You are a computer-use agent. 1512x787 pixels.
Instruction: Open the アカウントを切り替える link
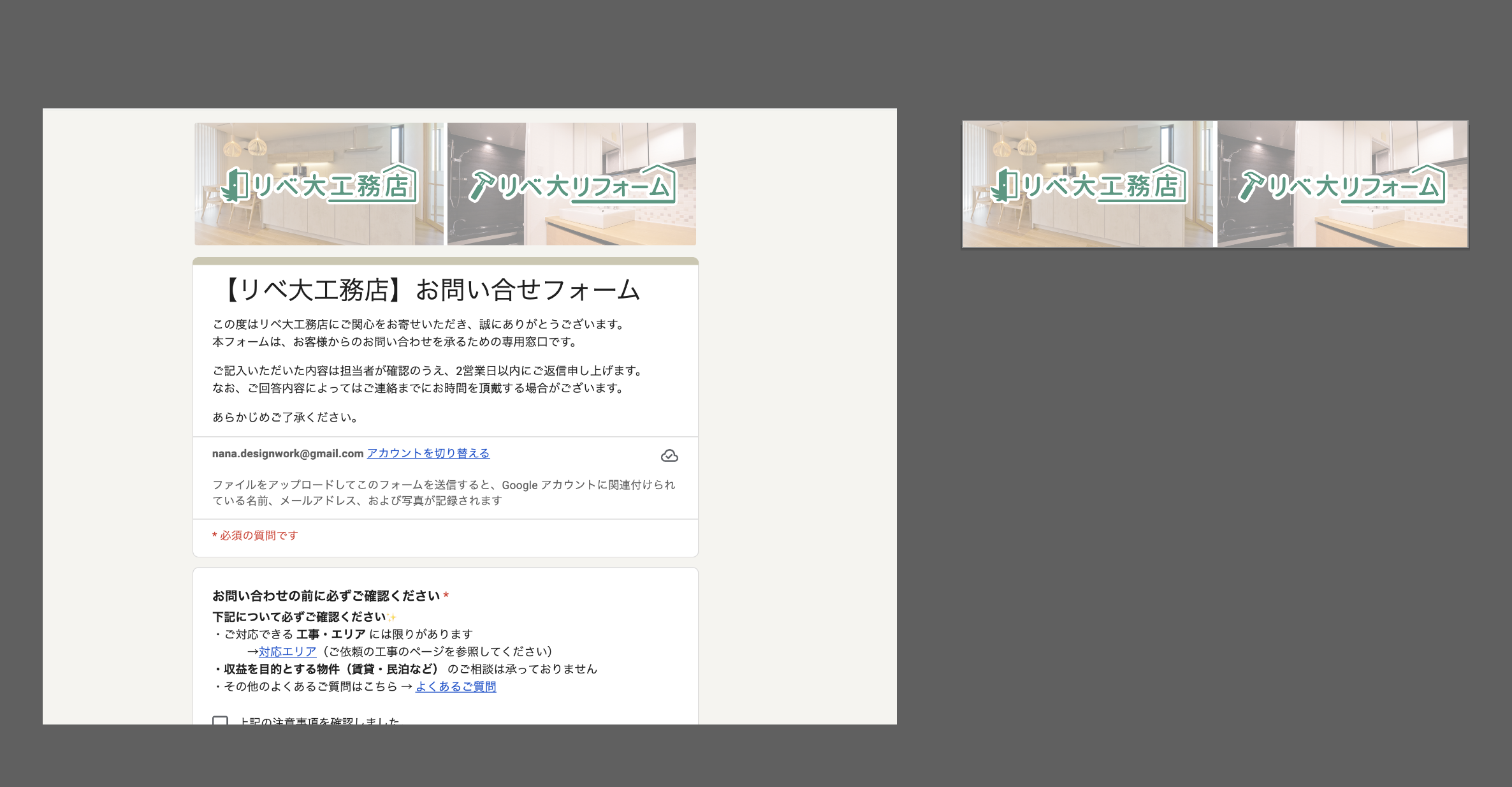pyautogui.click(x=428, y=453)
